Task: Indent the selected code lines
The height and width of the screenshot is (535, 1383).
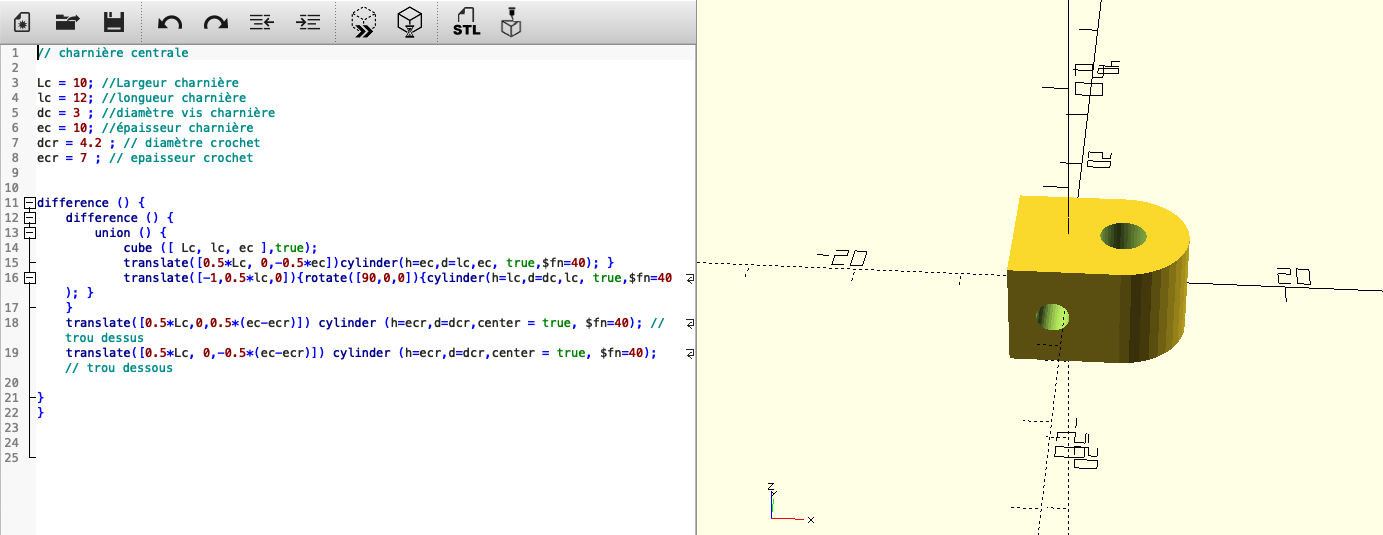Action: pyautogui.click(x=309, y=22)
